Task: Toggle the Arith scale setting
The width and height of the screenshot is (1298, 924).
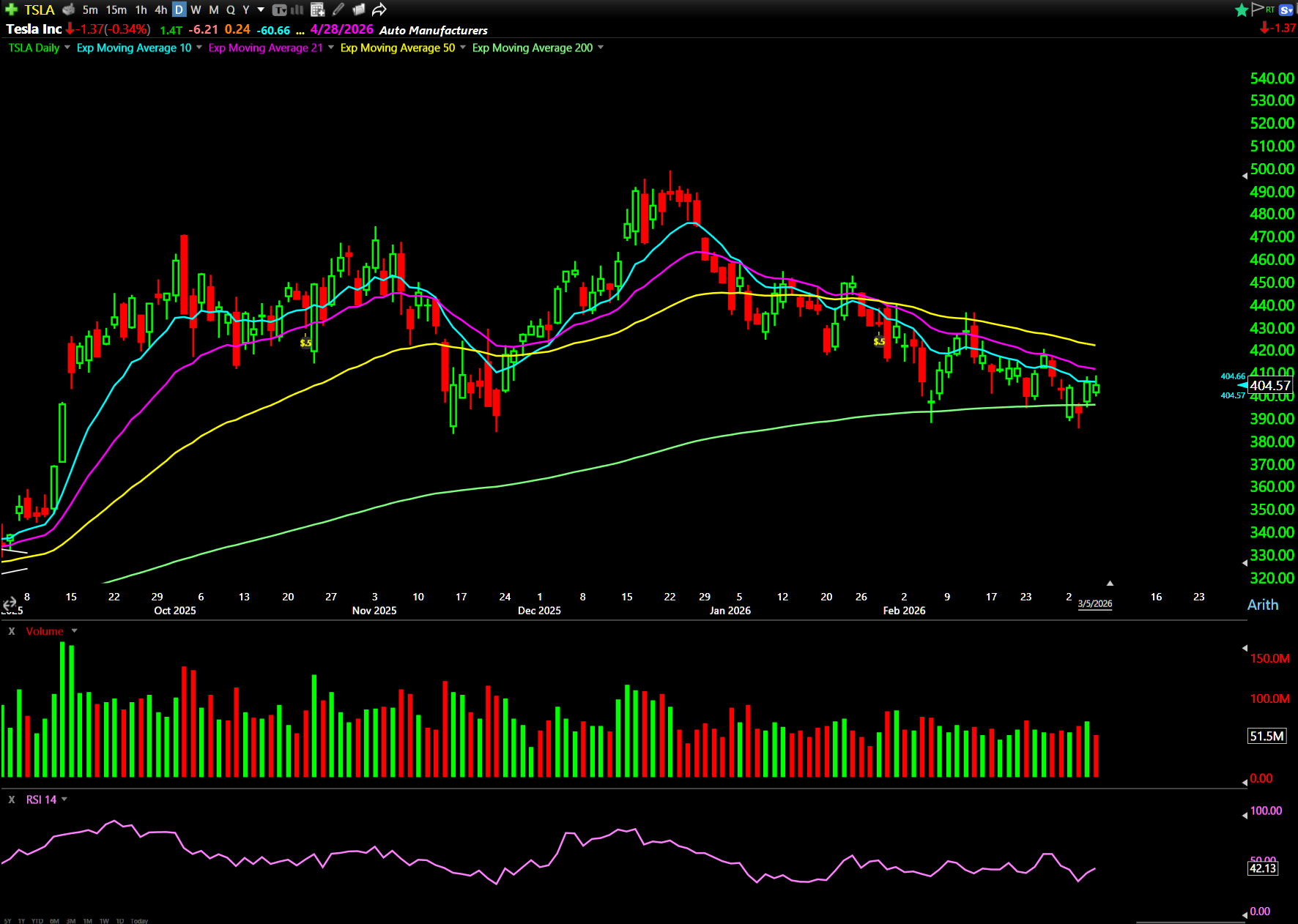Action: [x=1263, y=605]
